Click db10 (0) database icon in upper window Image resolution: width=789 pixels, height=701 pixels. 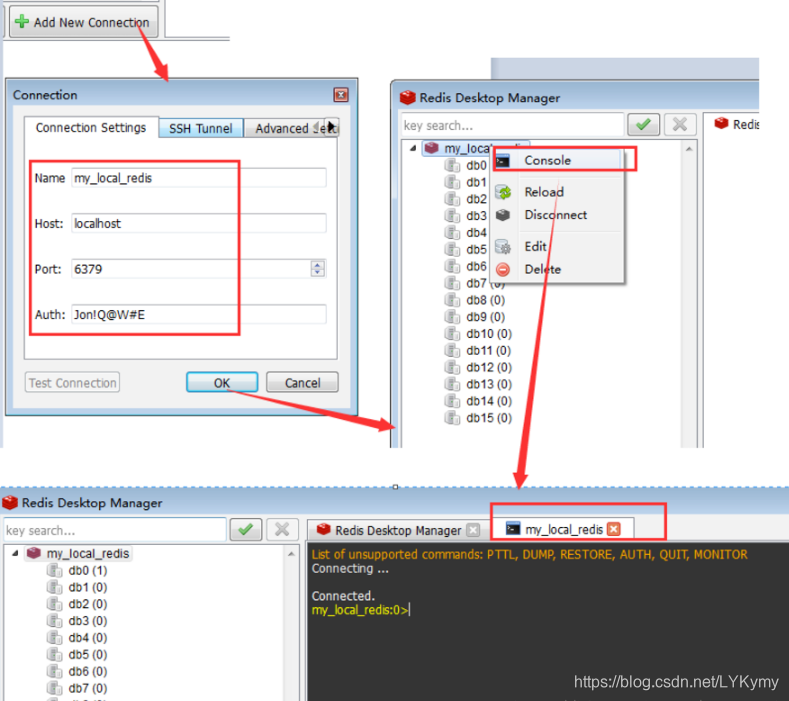[452, 334]
